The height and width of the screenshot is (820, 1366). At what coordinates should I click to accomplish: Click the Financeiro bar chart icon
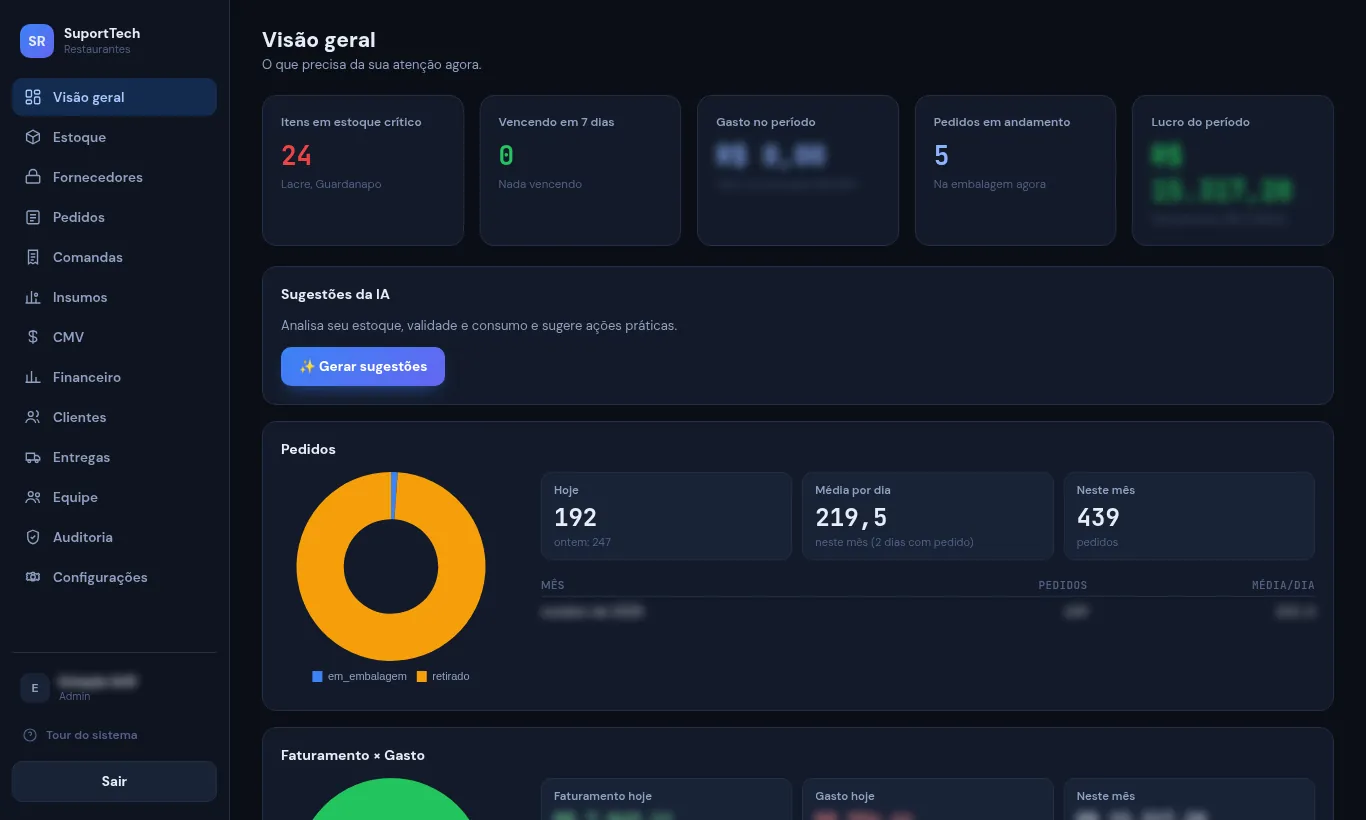pyautogui.click(x=33, y=377)
